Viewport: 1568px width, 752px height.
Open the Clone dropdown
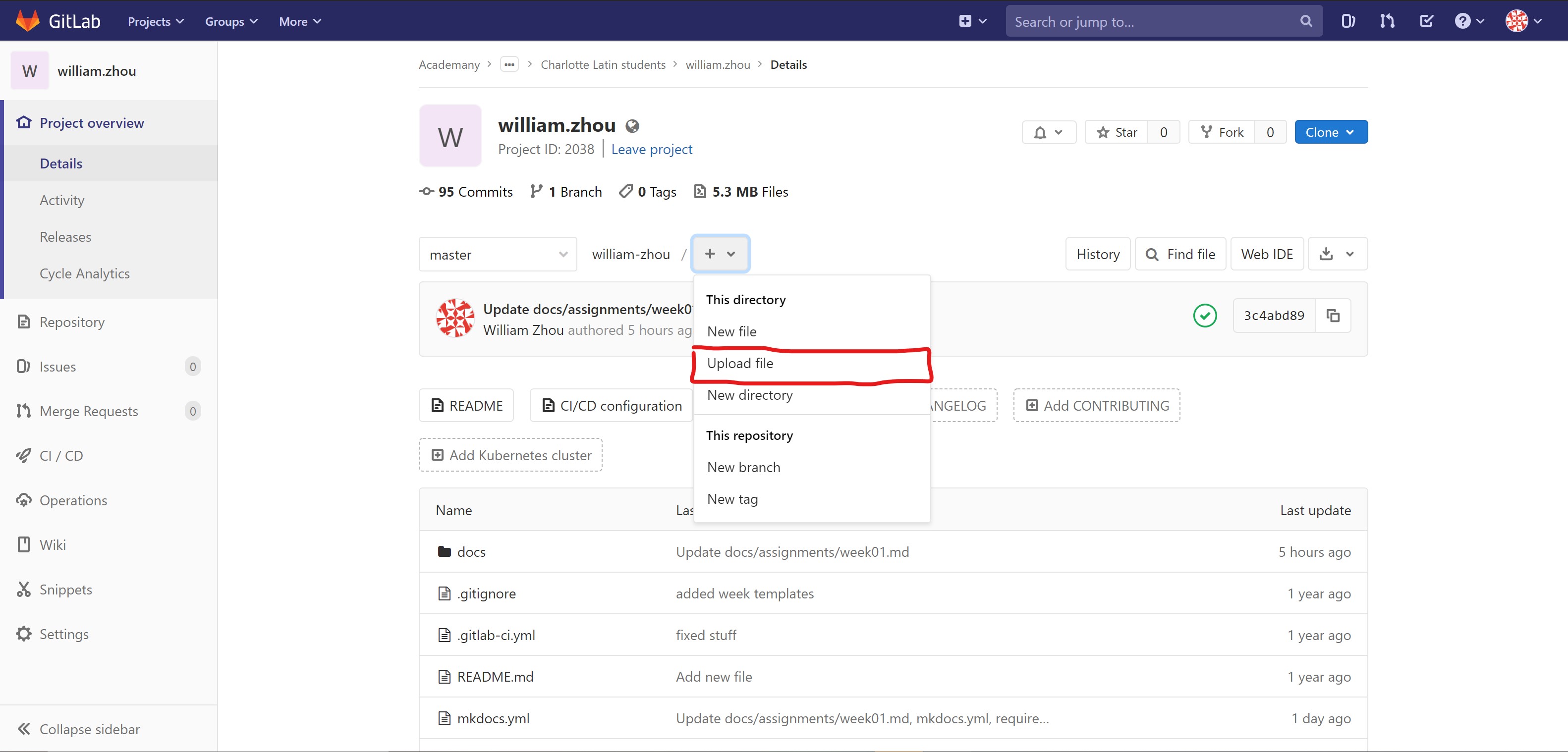pyautogui.click(x=1331, y=132)
